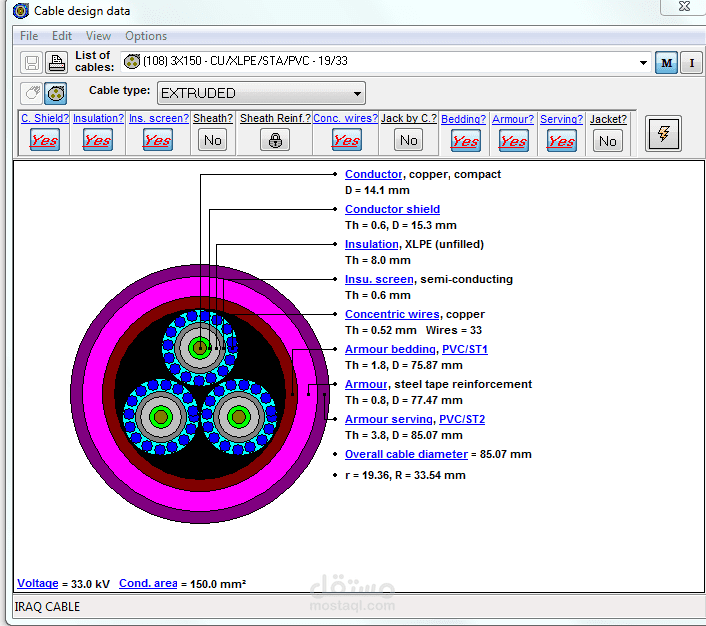Open the File menu

coord(29,36)
